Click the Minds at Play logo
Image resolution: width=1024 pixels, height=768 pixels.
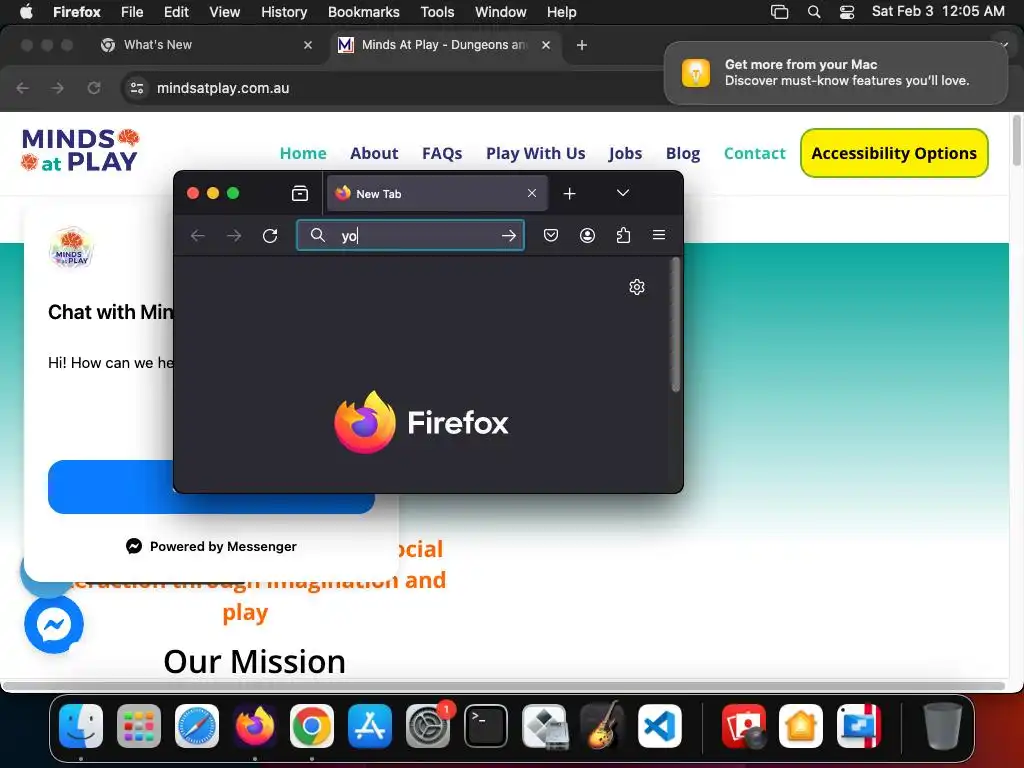(x=80, y=150)
